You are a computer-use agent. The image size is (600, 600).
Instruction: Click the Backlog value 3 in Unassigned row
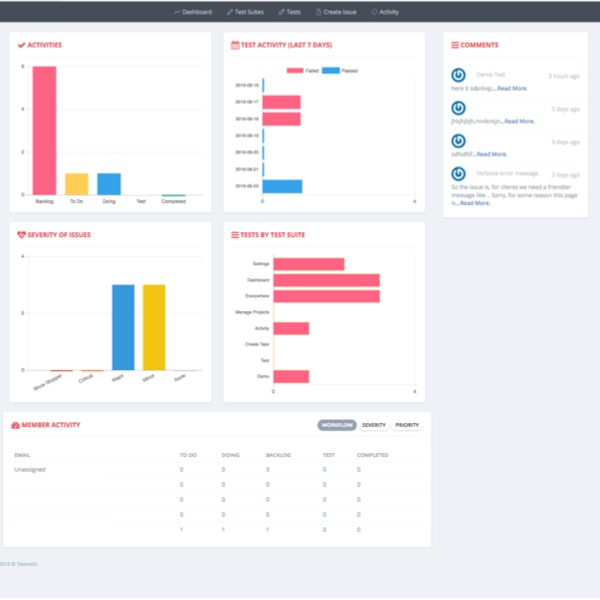tap(267, 470)
